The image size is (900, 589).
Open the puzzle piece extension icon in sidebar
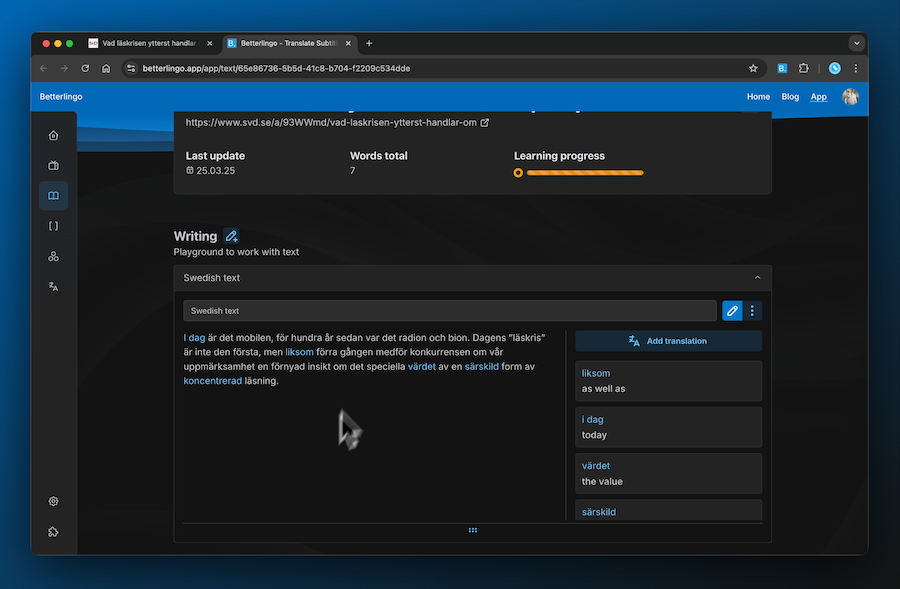pyautogui.click(x=53, y=532)
